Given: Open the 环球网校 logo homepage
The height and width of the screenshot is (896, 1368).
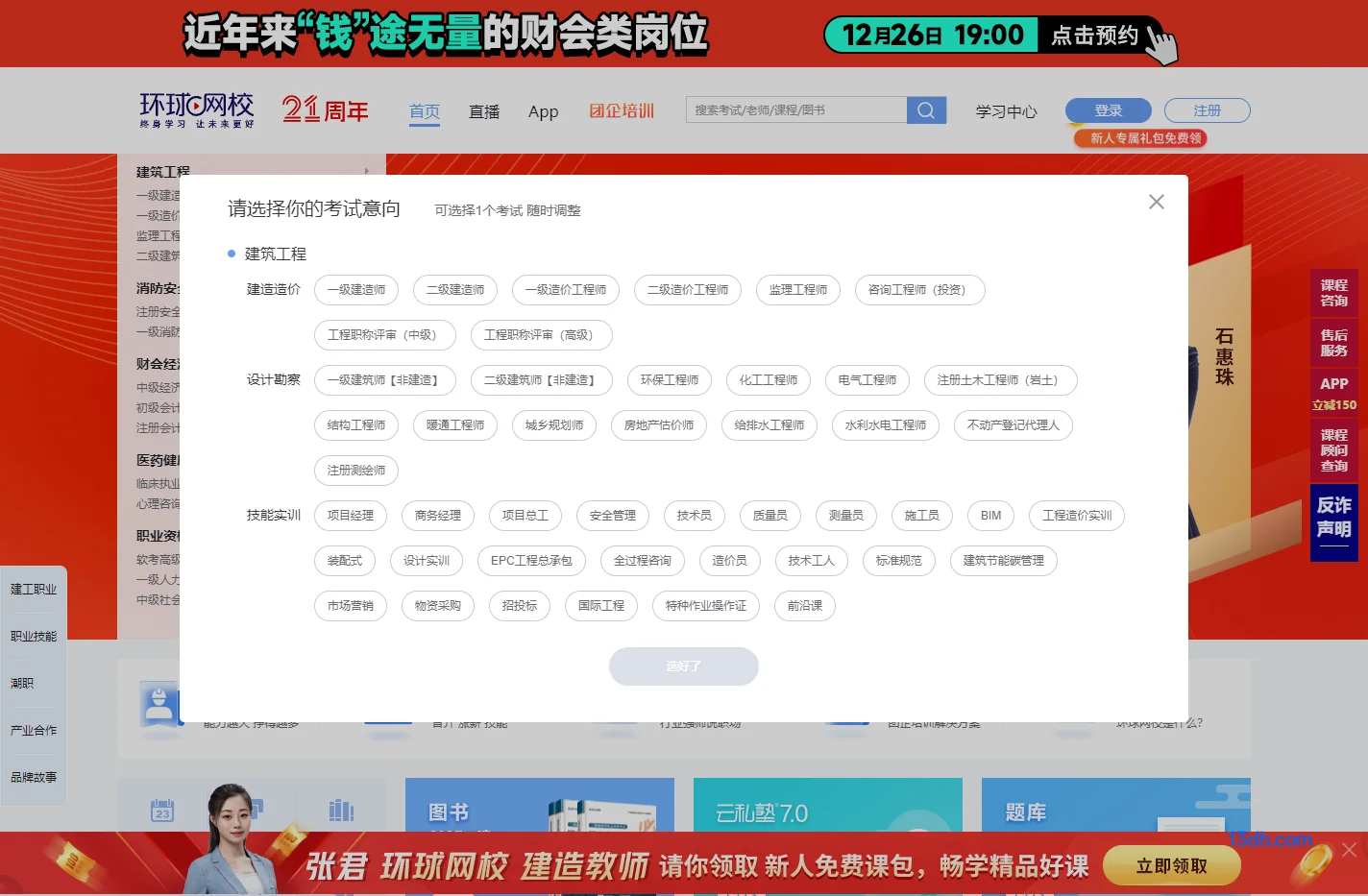Looking at the screenshot, I should (x=197, y=110).
